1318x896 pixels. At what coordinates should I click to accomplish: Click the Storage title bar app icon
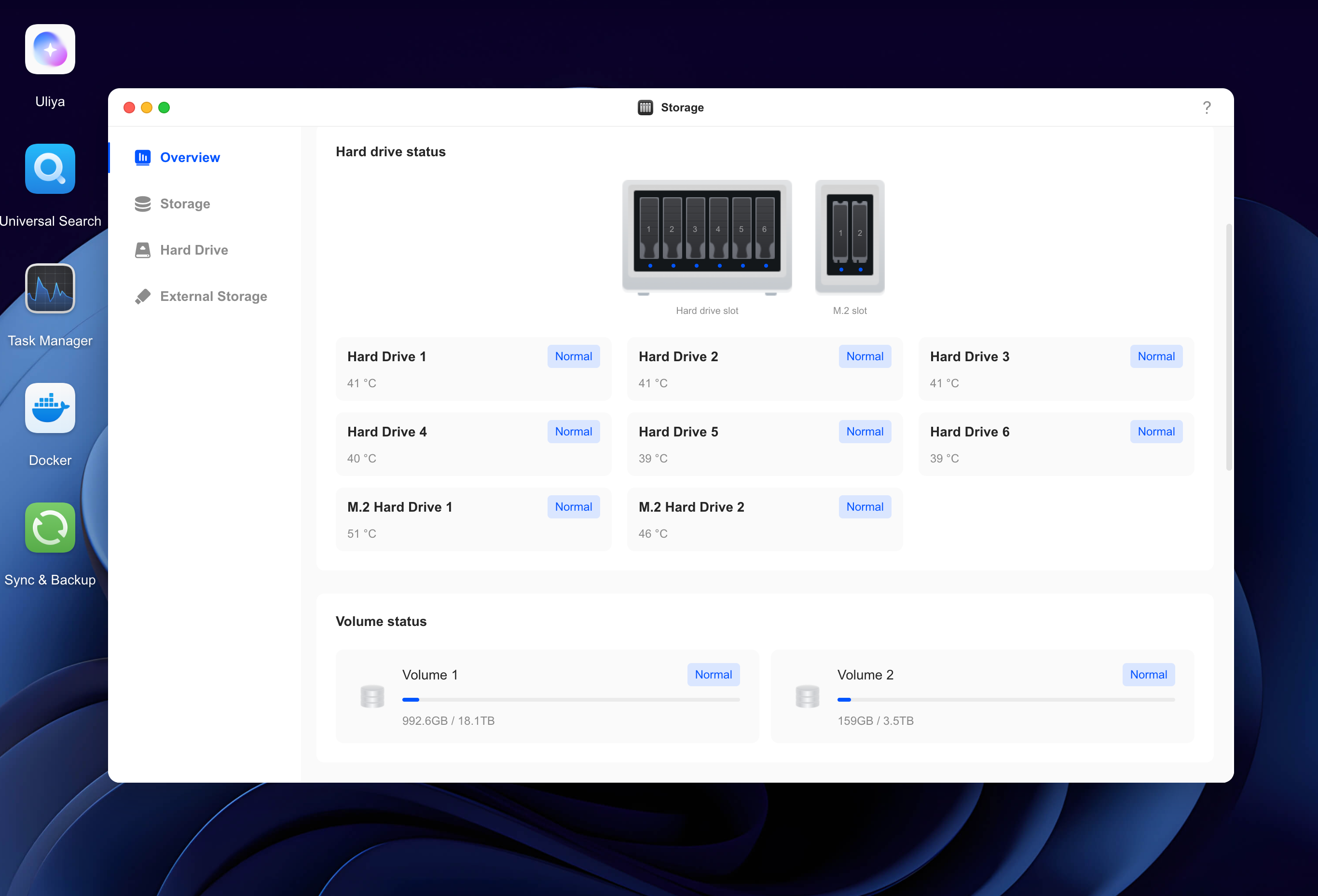645,108
